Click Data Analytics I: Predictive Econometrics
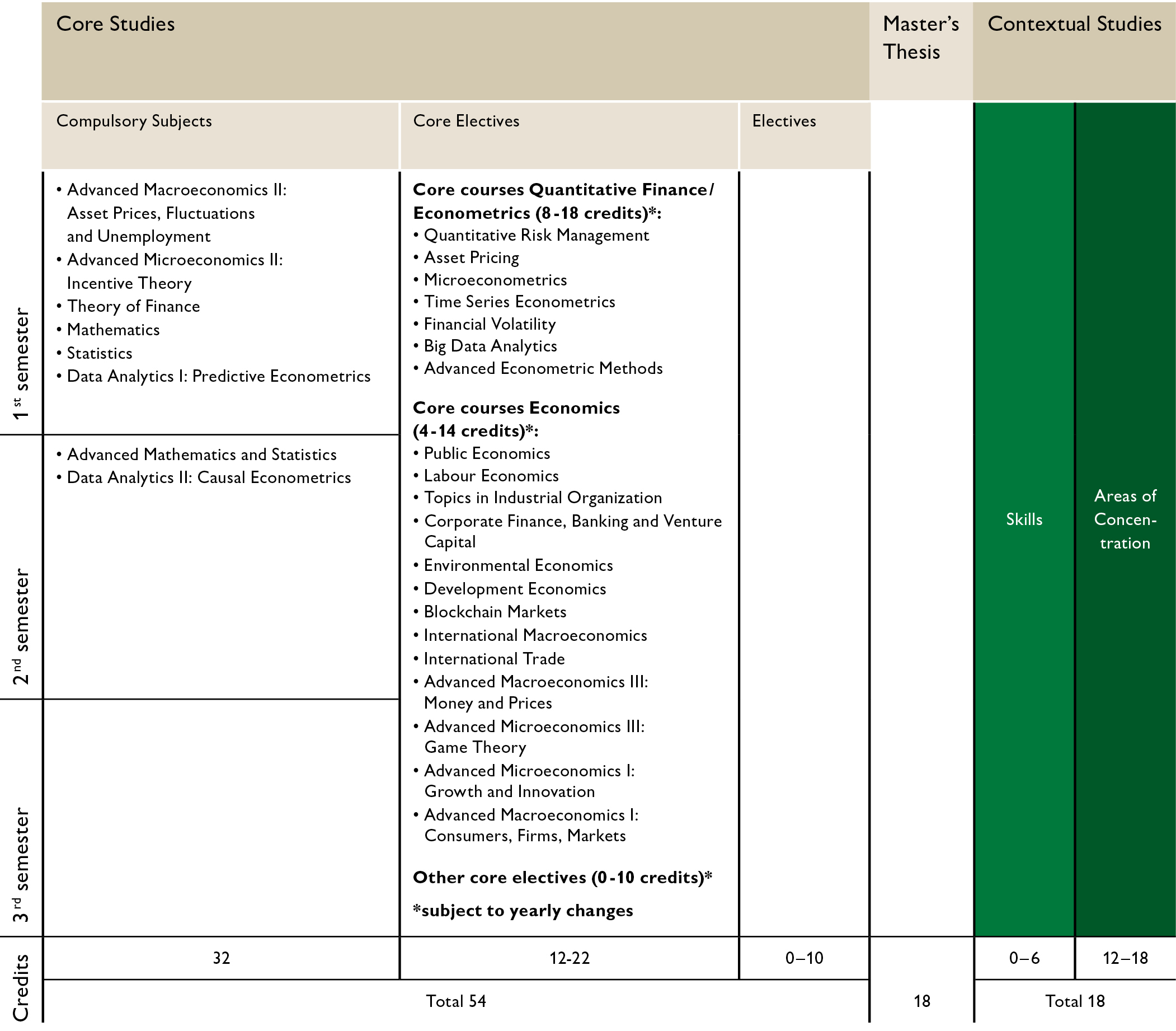 (x=220, y=376)
